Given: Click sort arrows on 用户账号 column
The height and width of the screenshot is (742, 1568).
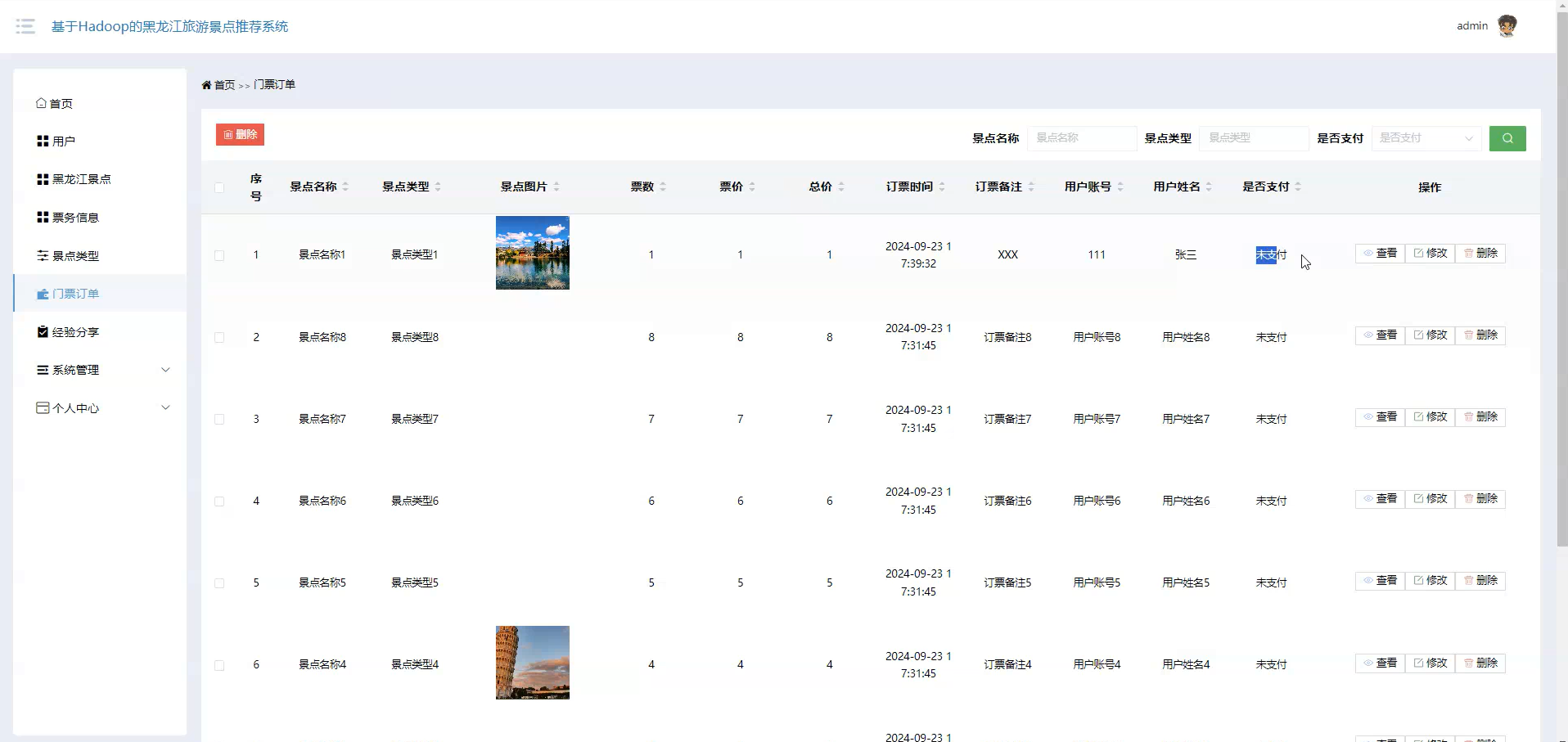Looking at the screenshot, I should (1120, 187).
